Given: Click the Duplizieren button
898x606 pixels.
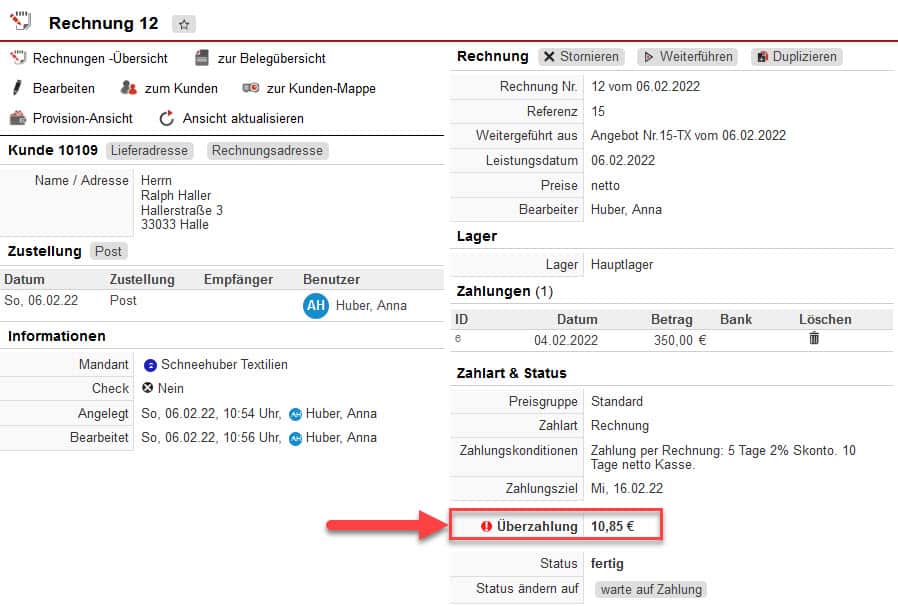Looking at the screenshot, I should pos(796,57).
